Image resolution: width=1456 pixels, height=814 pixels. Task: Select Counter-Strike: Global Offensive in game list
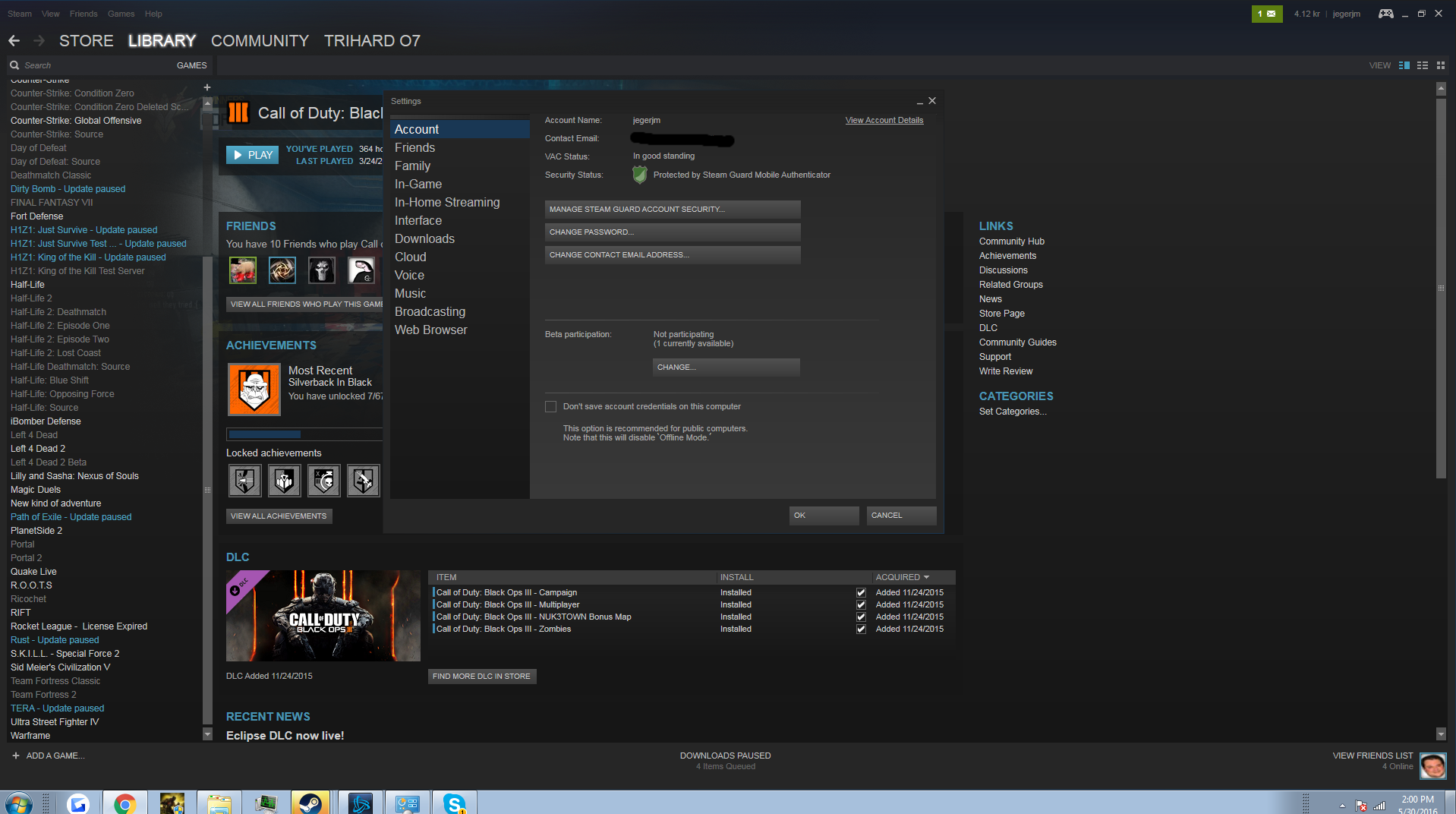[76, 121]
